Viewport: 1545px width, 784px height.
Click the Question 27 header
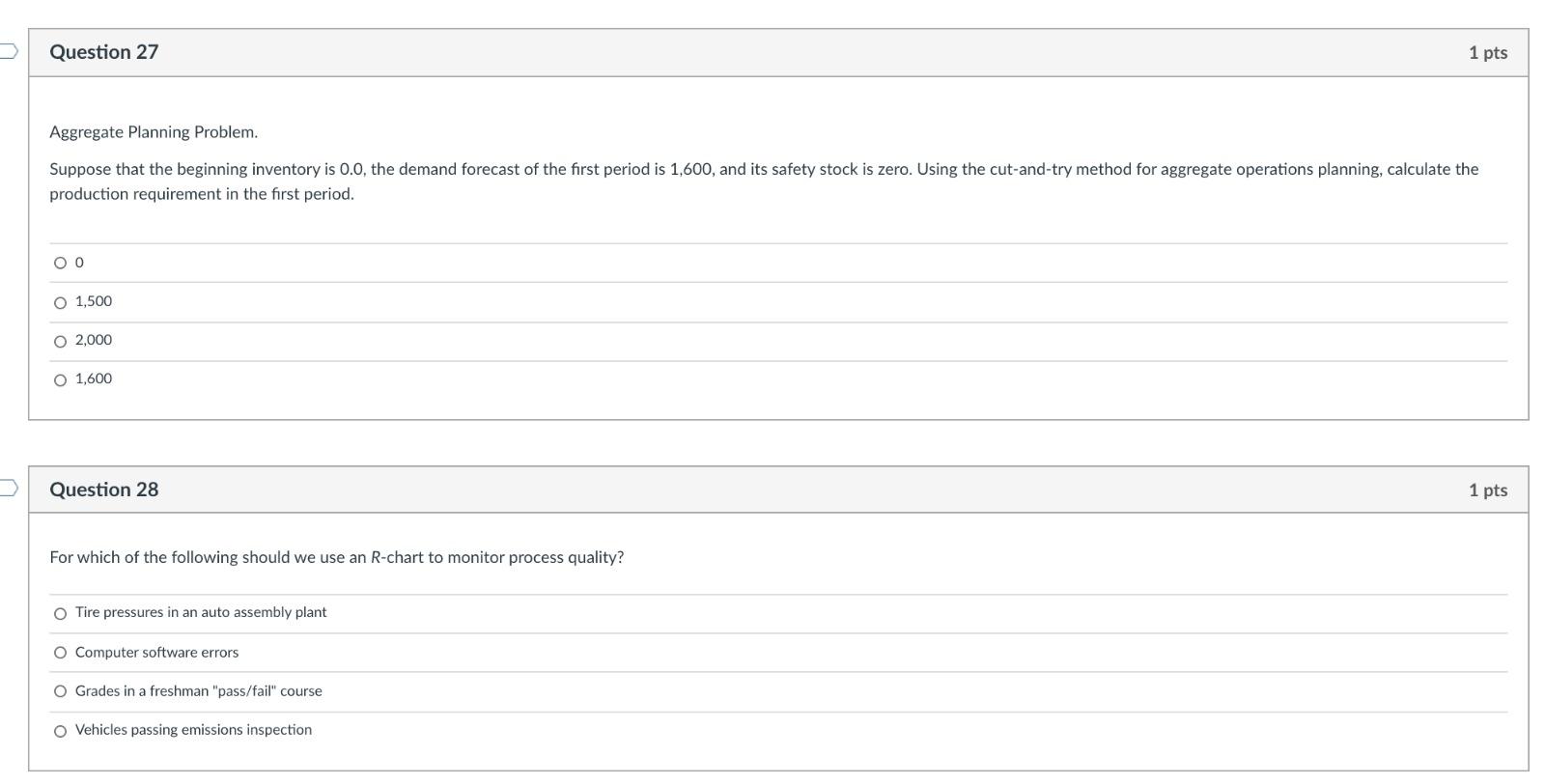(x=104, y=53)
